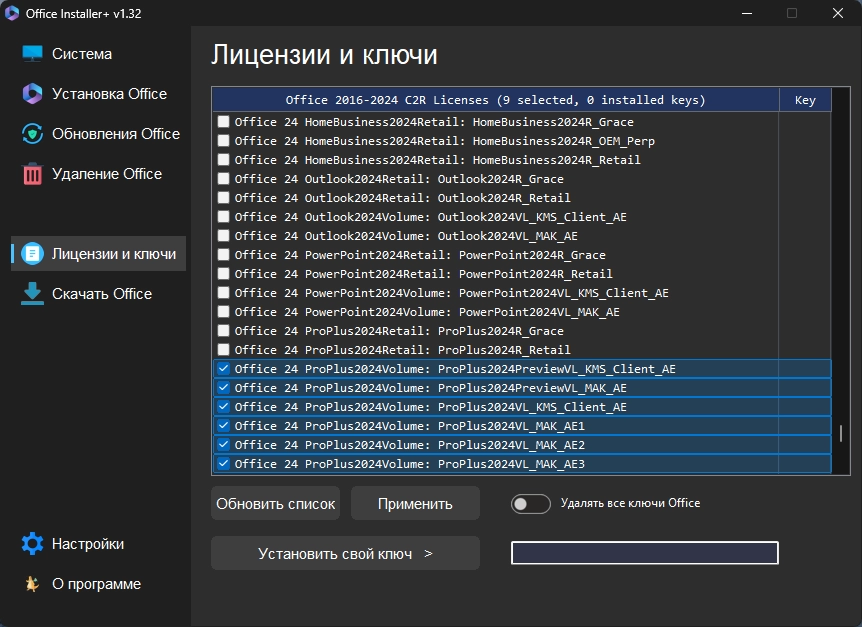Click the Настройки gear icon
This screenshot has width=862, height=627.
pyautogui.click(x=33, y=544)
